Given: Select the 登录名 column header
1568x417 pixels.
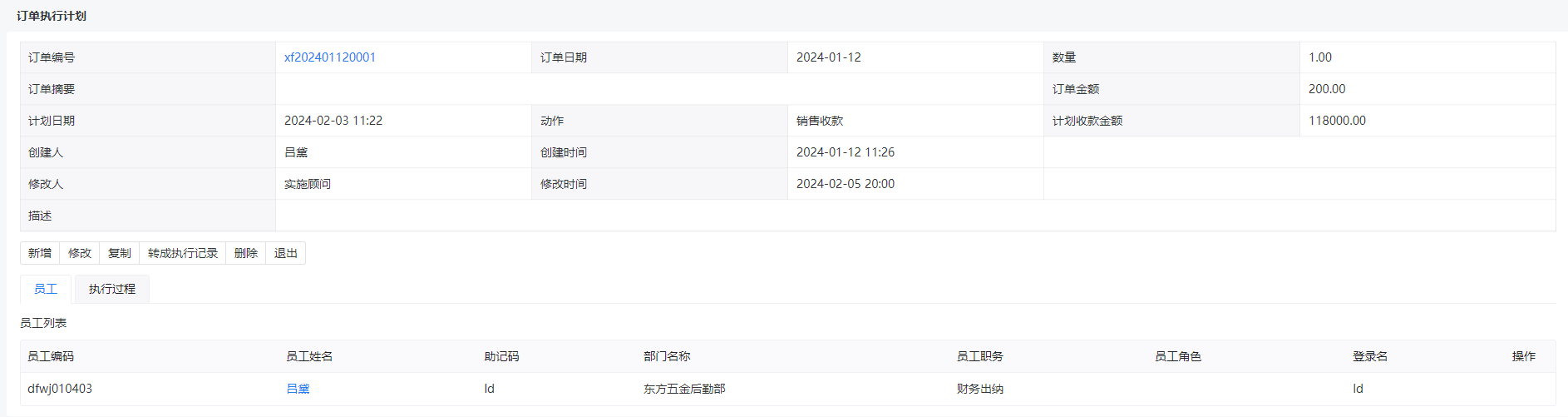Looking at the screenshot, I should coord(1370,356).
